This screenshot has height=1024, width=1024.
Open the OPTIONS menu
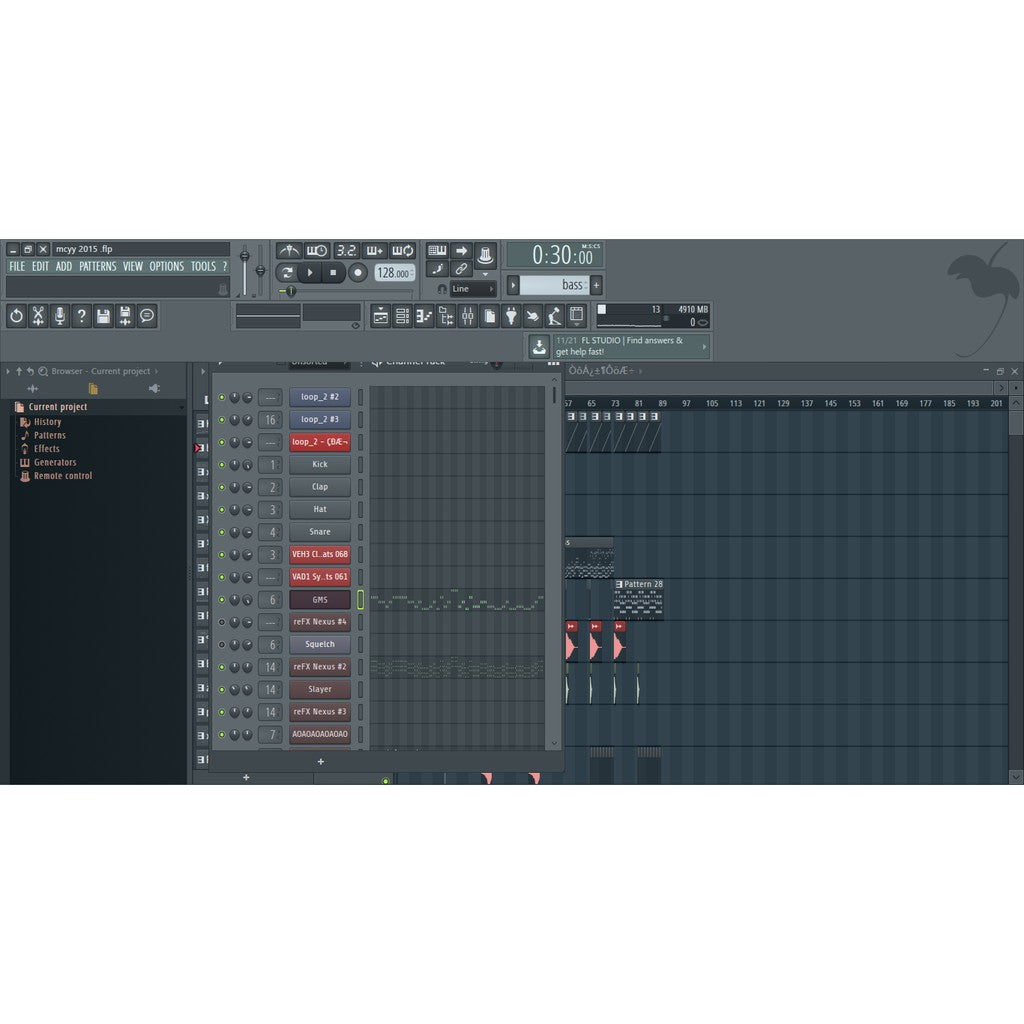coord(166,266)
